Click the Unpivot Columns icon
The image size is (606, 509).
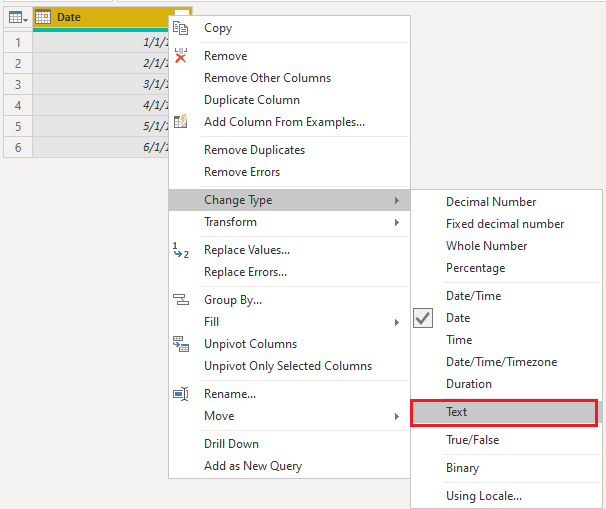tap(180, 344)
